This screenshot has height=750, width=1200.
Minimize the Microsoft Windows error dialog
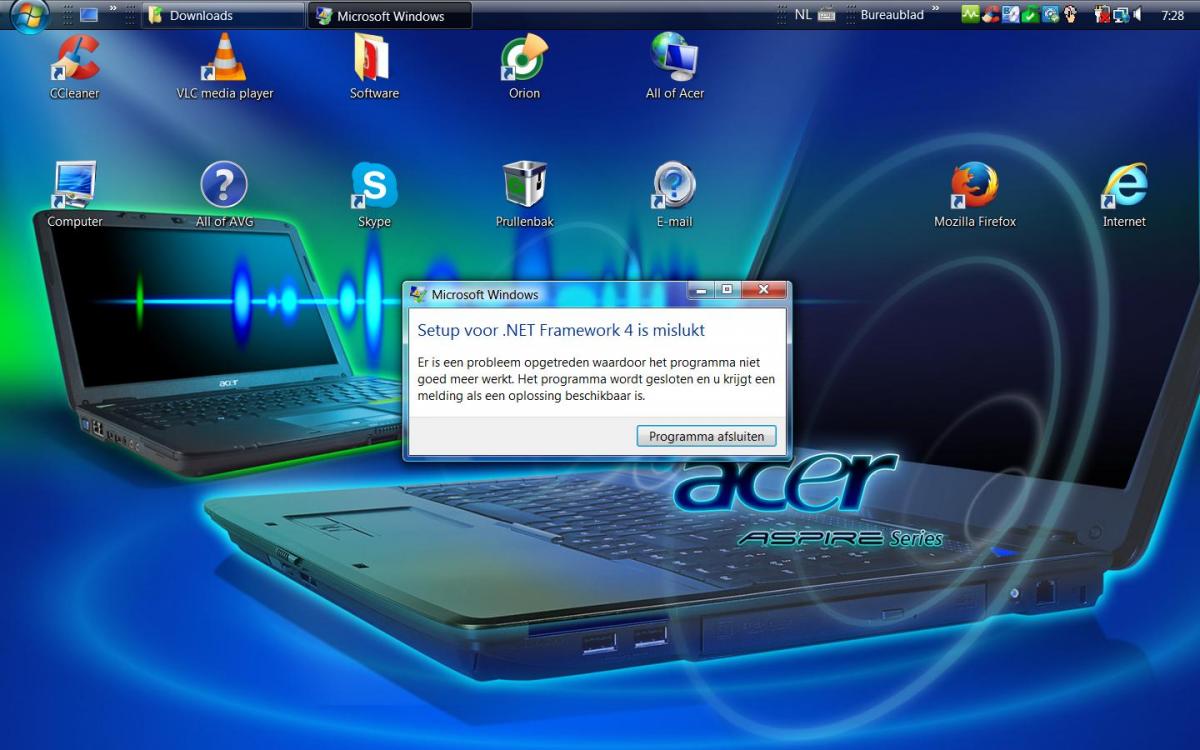[x=701, y=290]
